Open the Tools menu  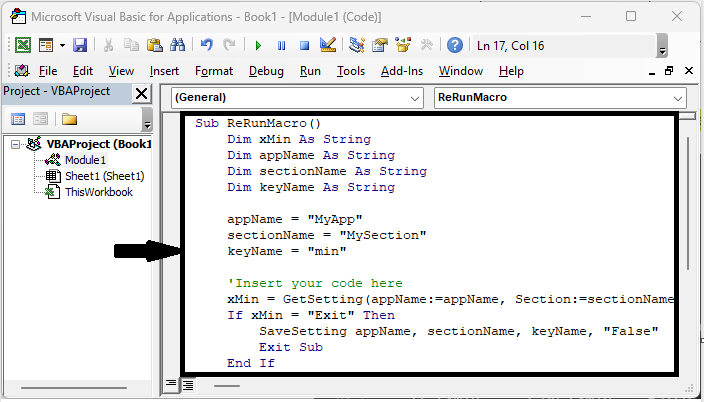[351, 71]
